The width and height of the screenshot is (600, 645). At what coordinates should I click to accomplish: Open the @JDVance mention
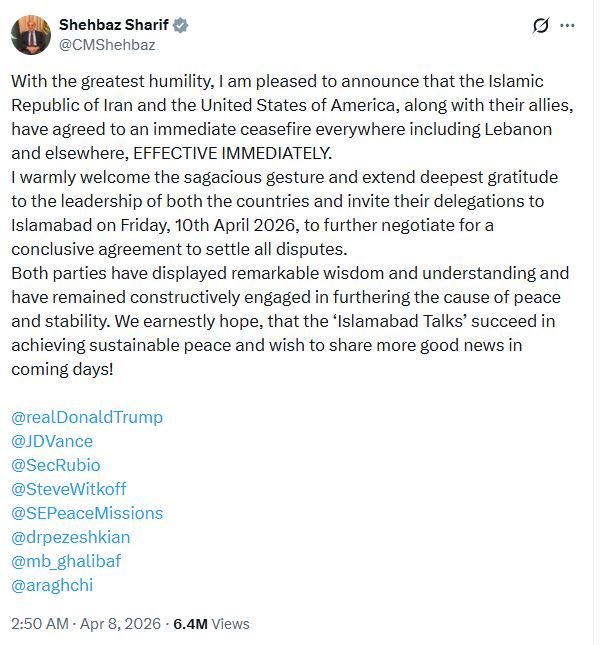[x=52, y=441]
